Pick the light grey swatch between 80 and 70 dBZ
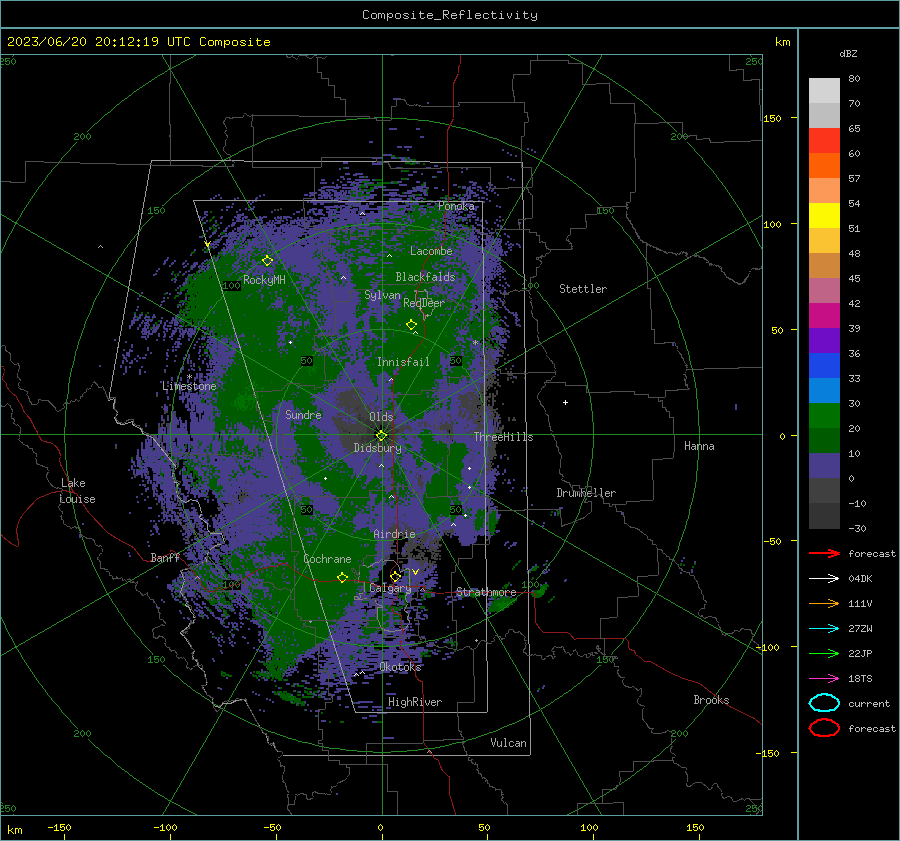900x841 pixels. click(824, 91)
